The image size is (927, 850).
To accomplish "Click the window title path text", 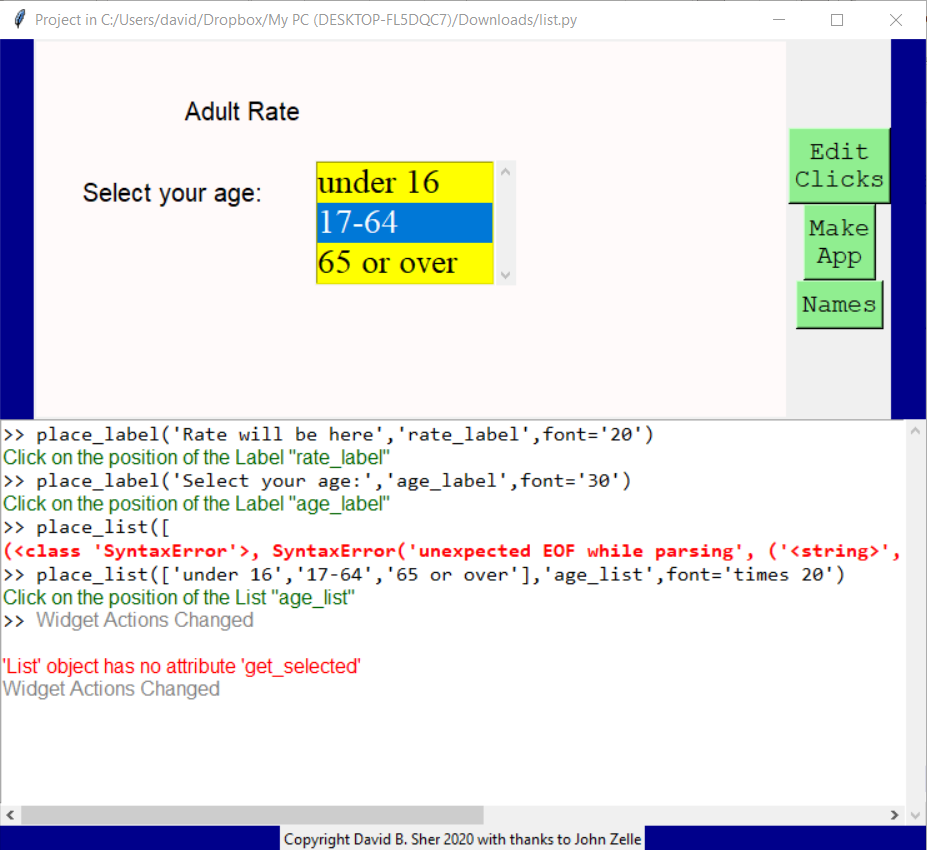I will tap(306, 20).
